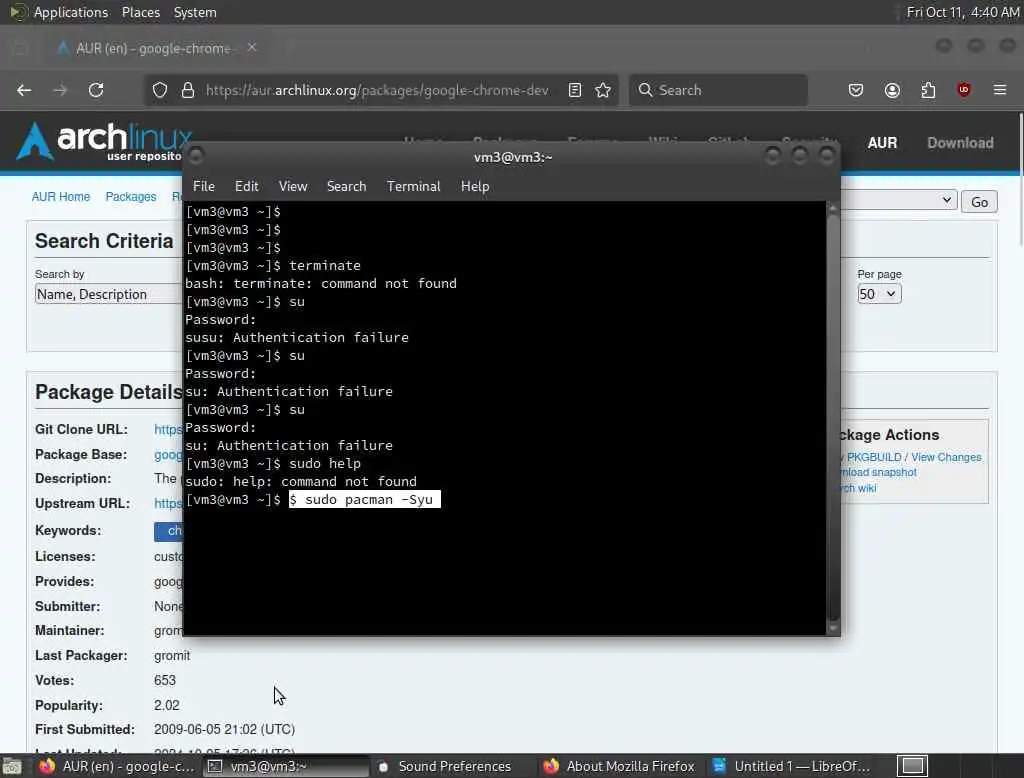Go back in Firefox history

(24, 90)
